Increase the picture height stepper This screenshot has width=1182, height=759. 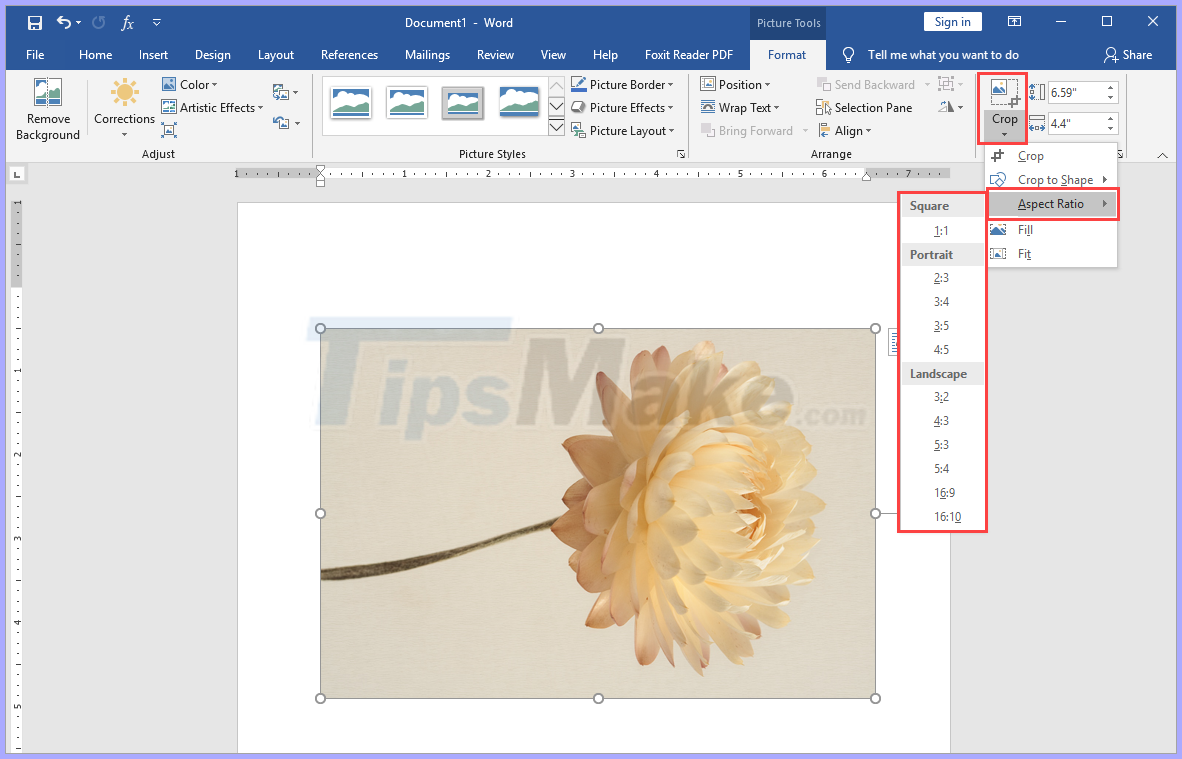pyautogui.click(x=1110, y=85)
